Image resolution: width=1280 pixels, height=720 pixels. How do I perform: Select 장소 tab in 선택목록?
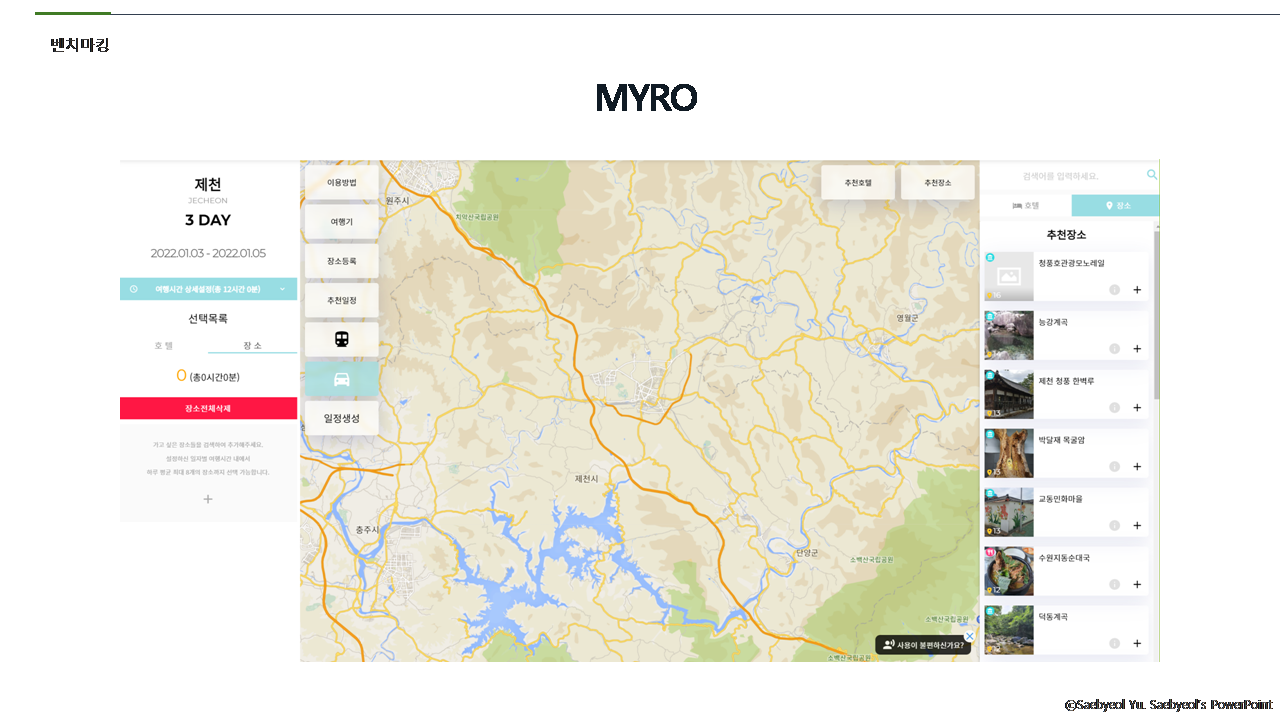(252, 345)
